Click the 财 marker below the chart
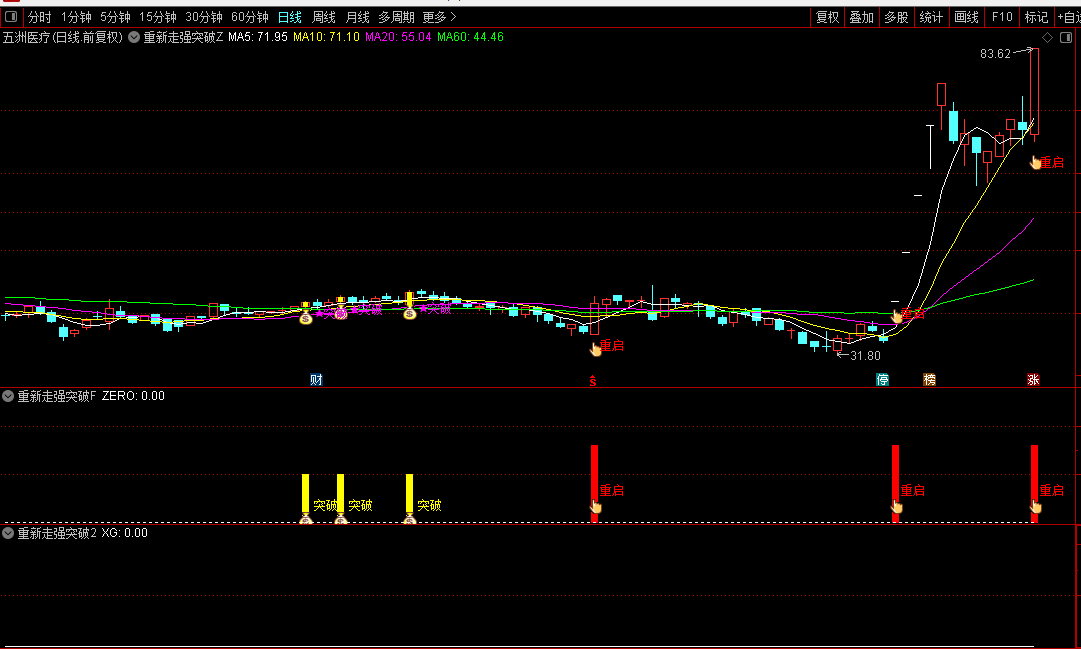 (316, 379)
